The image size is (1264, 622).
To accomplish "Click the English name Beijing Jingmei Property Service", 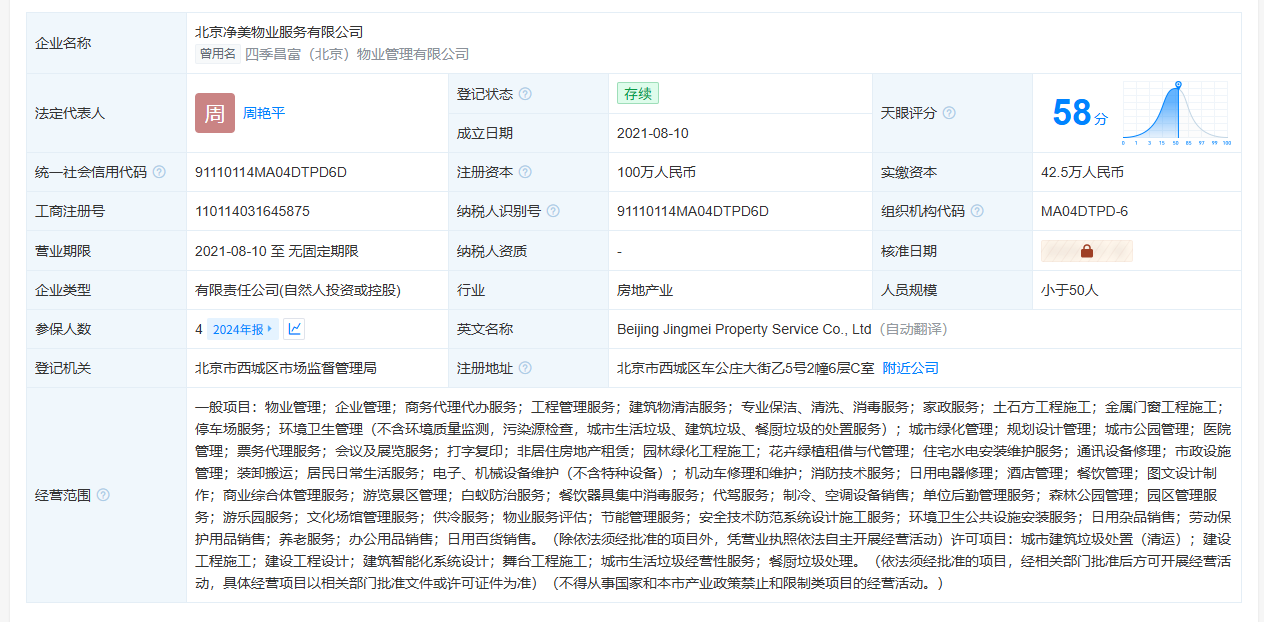I will click(745, 329).
